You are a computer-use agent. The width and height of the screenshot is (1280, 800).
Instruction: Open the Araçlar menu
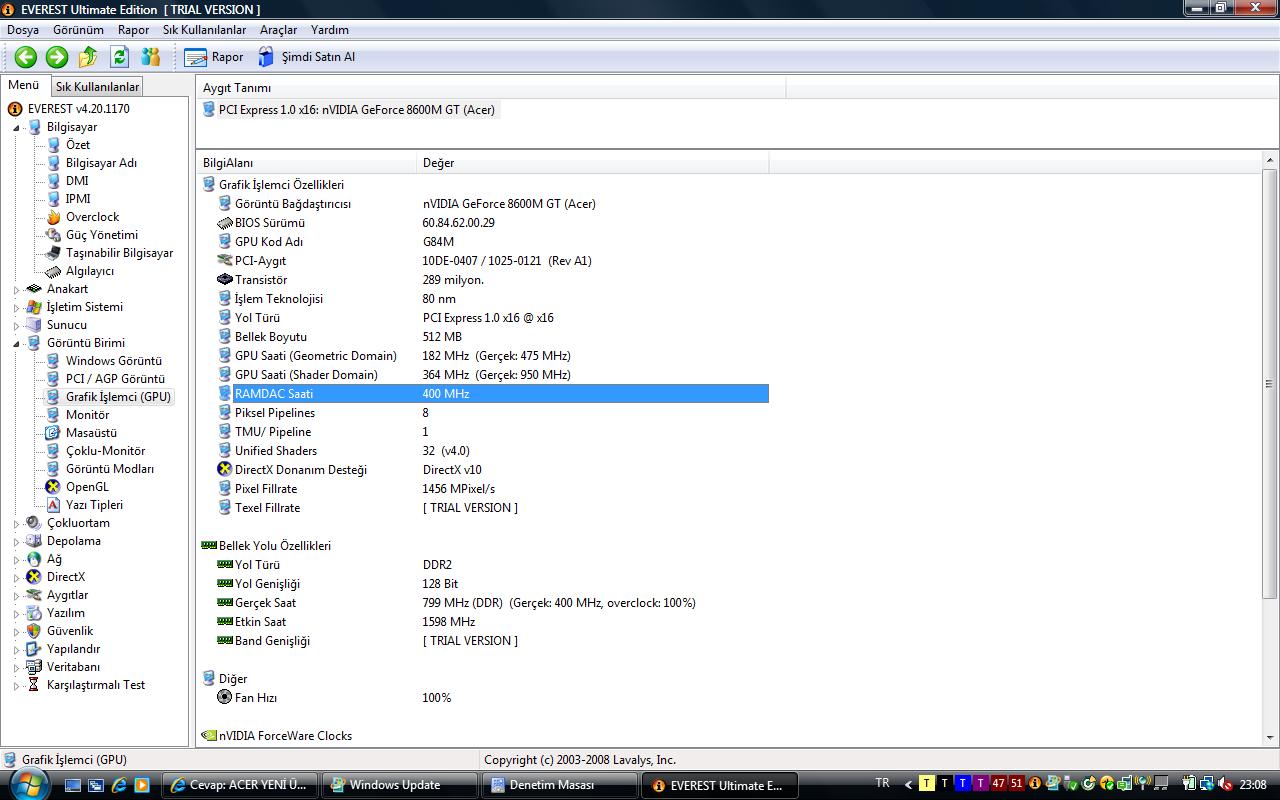tap(279, 30)
